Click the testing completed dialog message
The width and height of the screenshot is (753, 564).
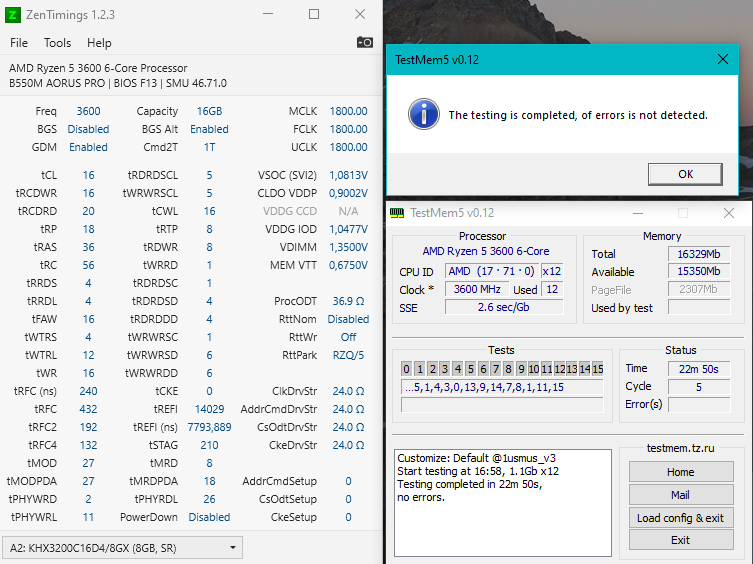pyautogui.click(x=578, y=115)
